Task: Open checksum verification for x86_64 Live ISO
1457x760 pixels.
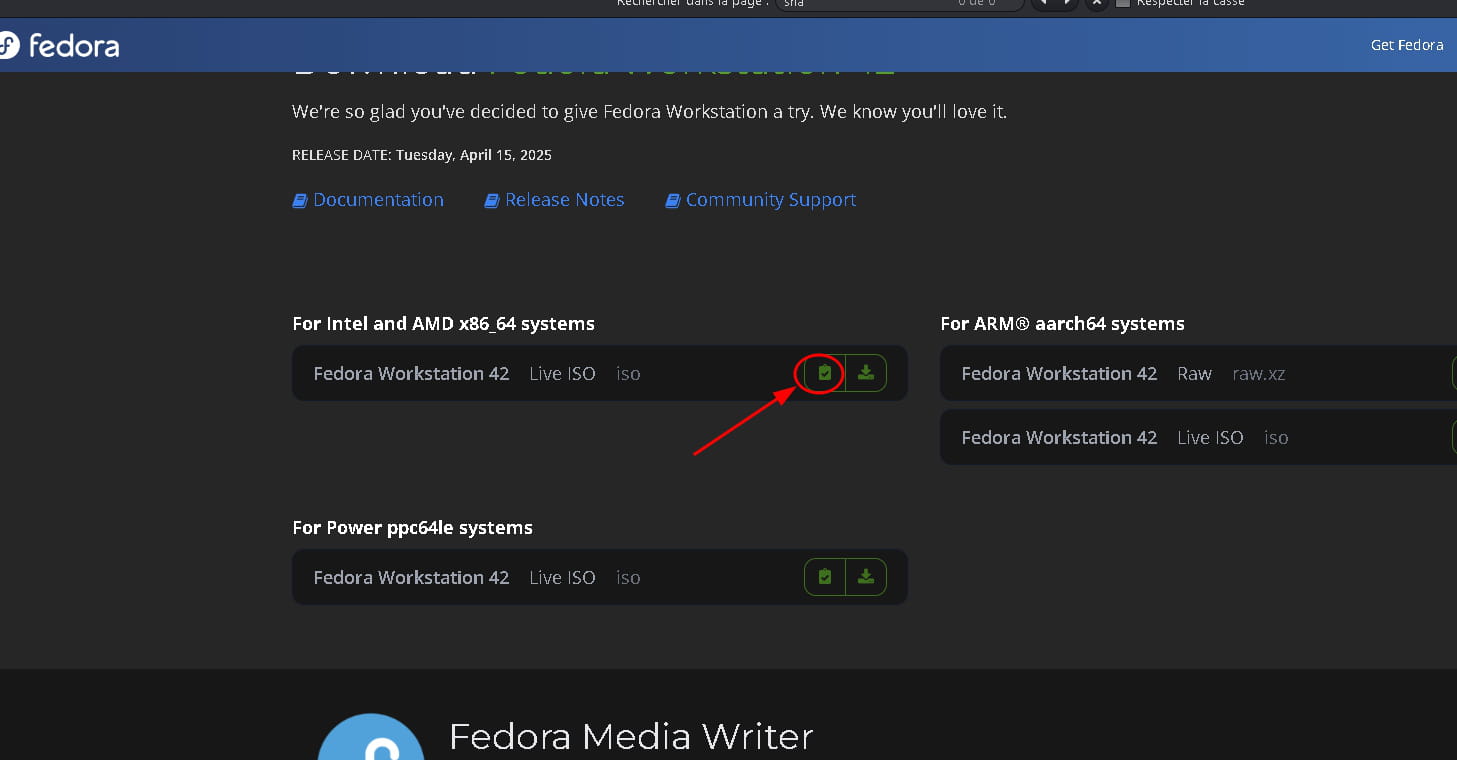Action: [825, 373]
